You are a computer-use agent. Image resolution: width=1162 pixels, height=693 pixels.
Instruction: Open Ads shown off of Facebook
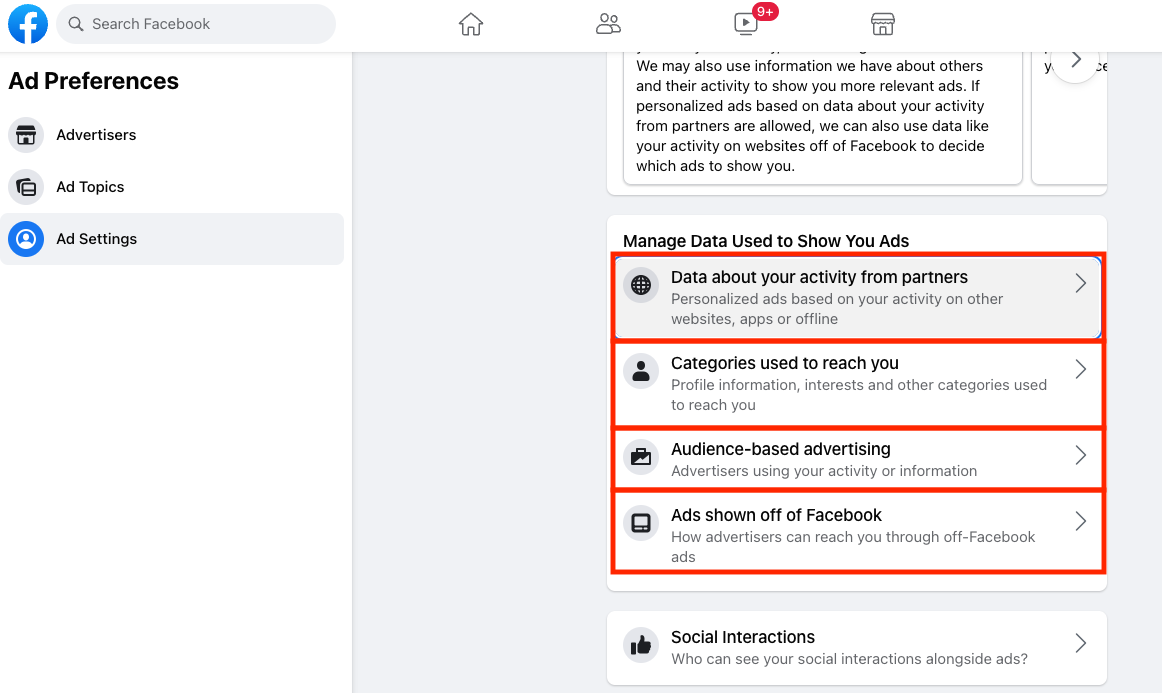coord(858,534)
